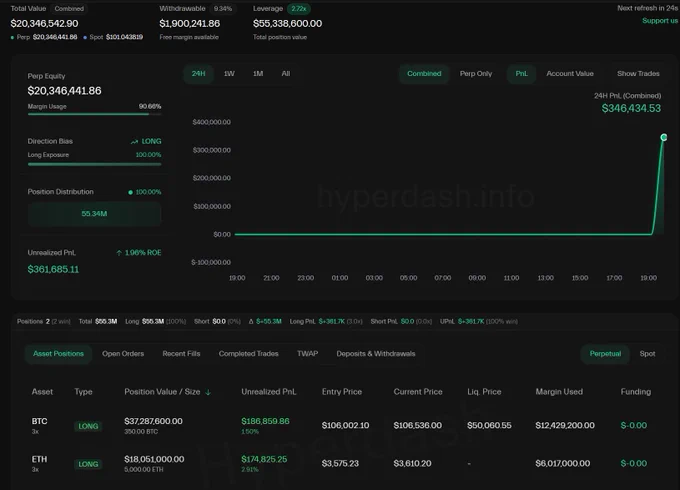Click the green dot in Position Distribution
680x490 pixels.
(x=130, y=192)
